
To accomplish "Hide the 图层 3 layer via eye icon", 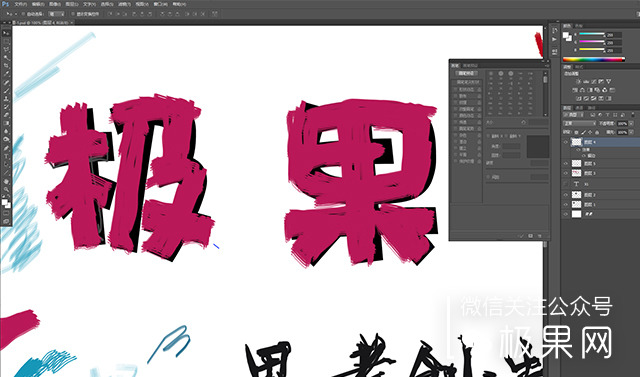I will (566, 173).
